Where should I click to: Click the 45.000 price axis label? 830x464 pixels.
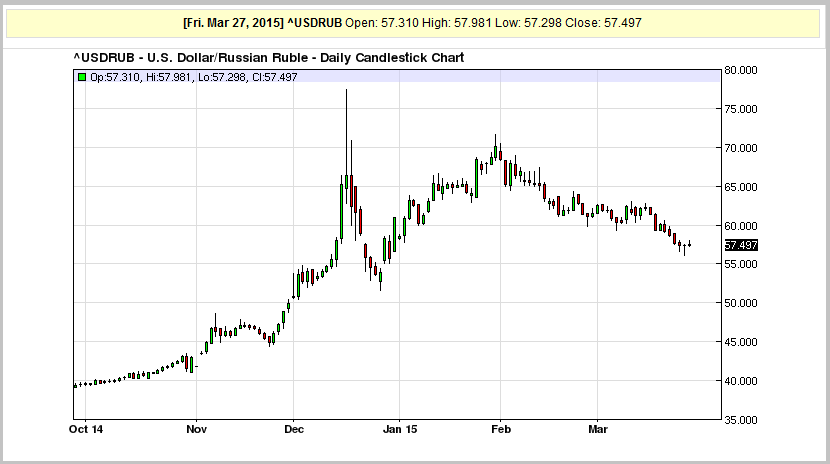[741, 342]
